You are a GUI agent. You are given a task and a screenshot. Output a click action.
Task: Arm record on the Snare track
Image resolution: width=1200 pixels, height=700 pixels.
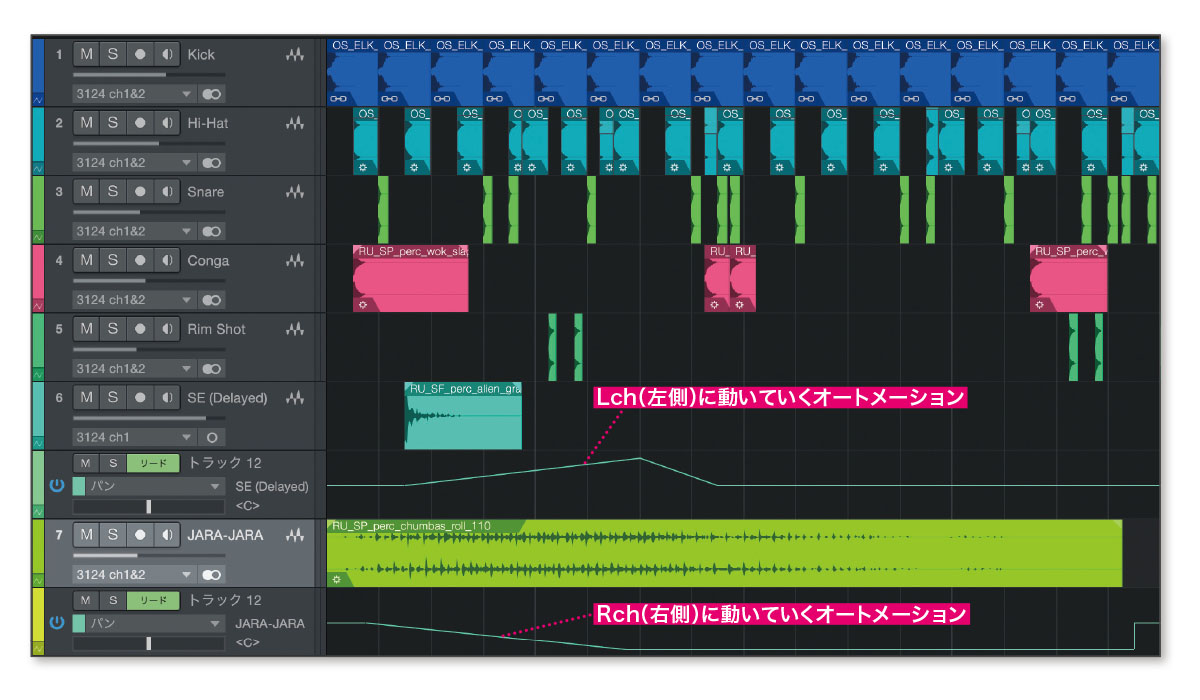pyautogui.click(x=140, y=191)
